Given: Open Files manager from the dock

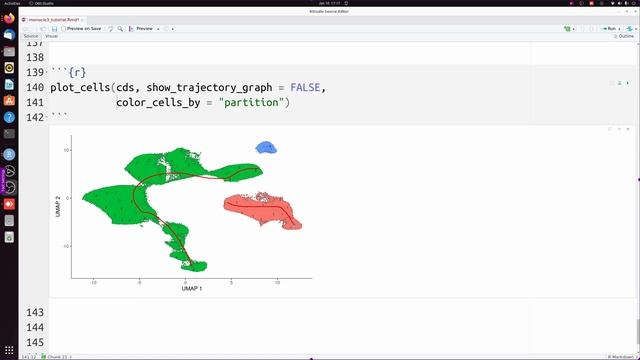Looking at the screenshot, I should (x=9, y=51).
